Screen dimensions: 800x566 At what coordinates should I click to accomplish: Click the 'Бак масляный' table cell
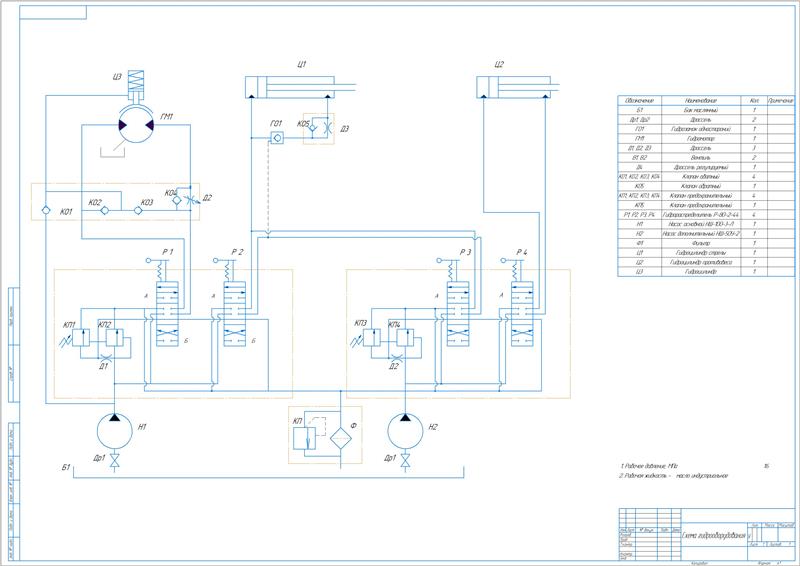(x=701, y=110)
